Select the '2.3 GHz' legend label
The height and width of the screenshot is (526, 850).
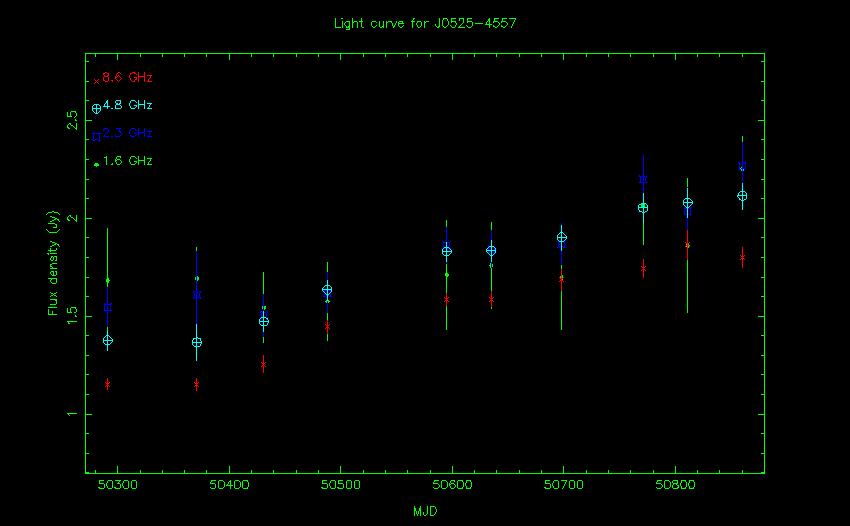(127, 133)
